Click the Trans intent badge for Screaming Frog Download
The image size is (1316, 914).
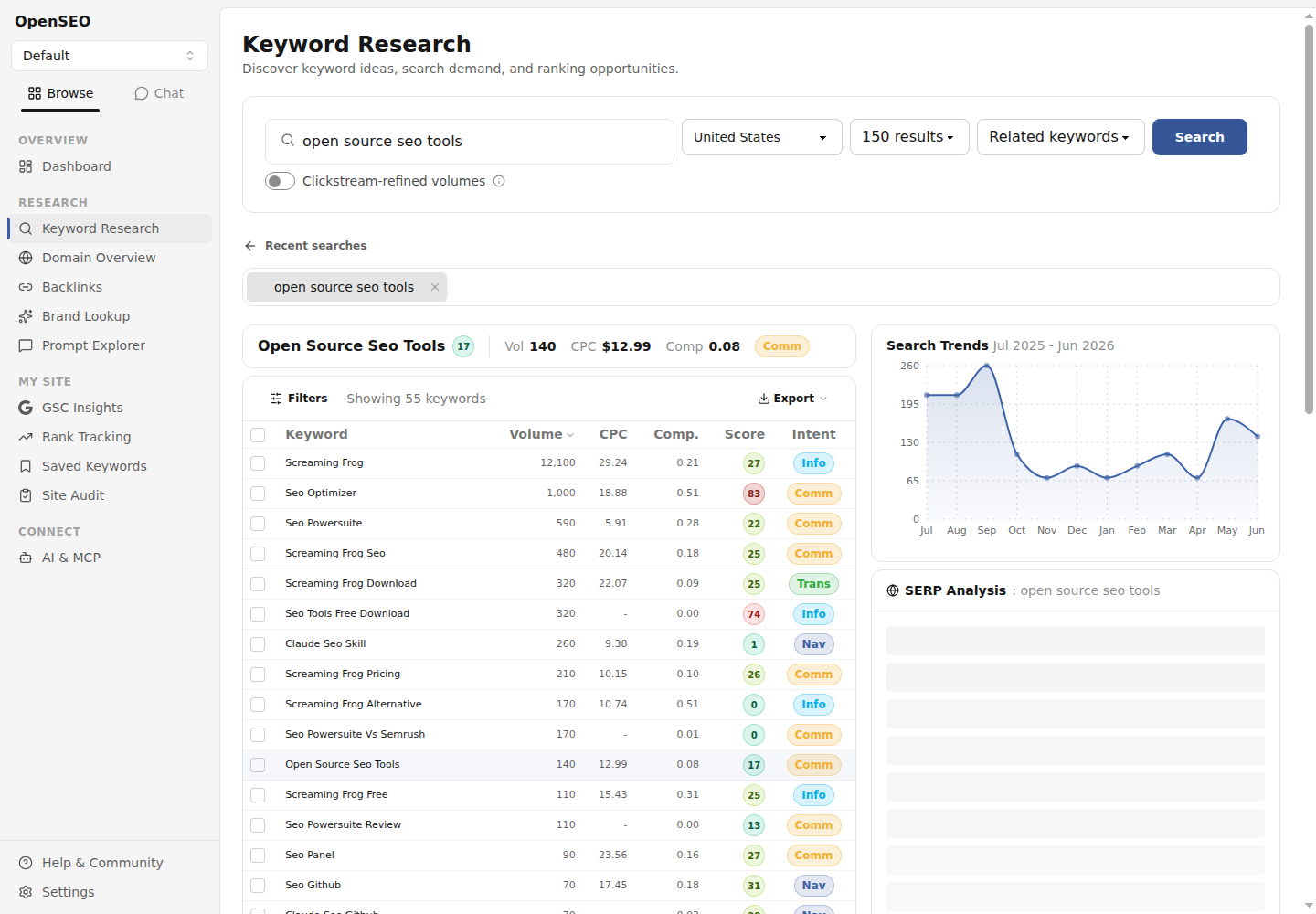point(813,584)
